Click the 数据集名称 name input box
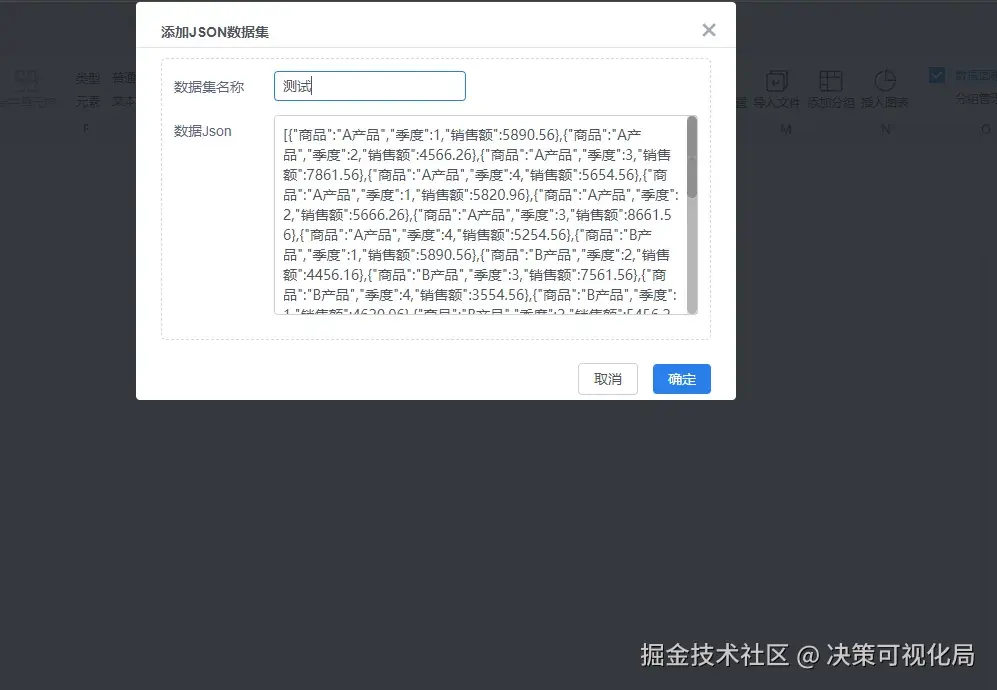The width and height of the screenshot is (997, 690). click(370, 86)
